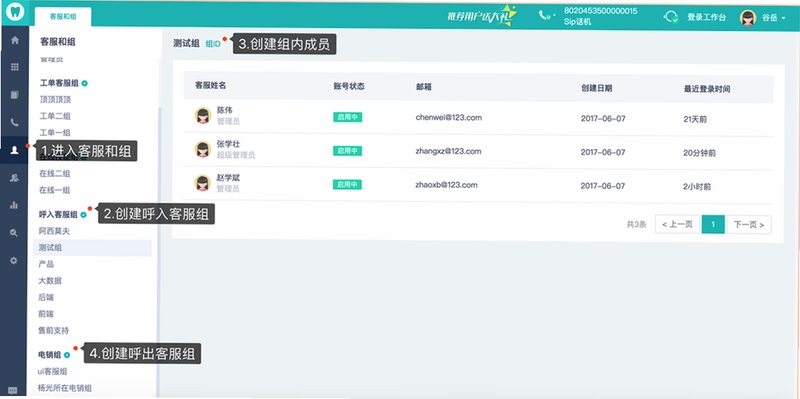
Task: Select the 杨光所在电销组 group
Action: pos(65,388)
